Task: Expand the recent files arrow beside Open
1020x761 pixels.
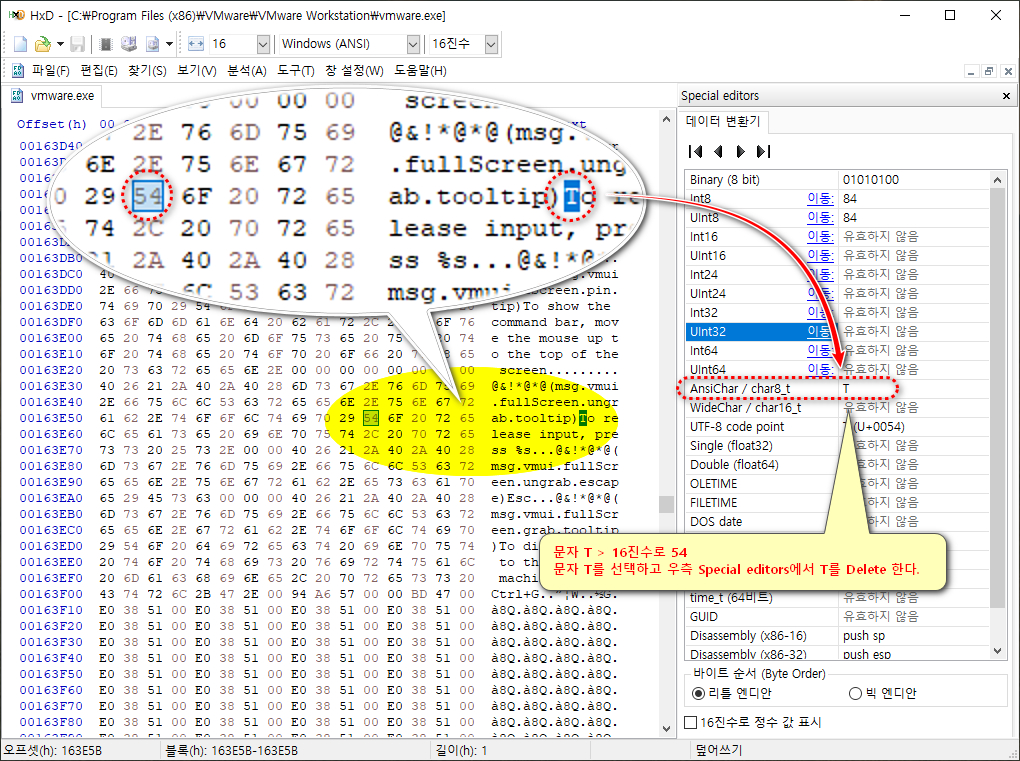Action: pyautogui.click(x=60, y=44)
